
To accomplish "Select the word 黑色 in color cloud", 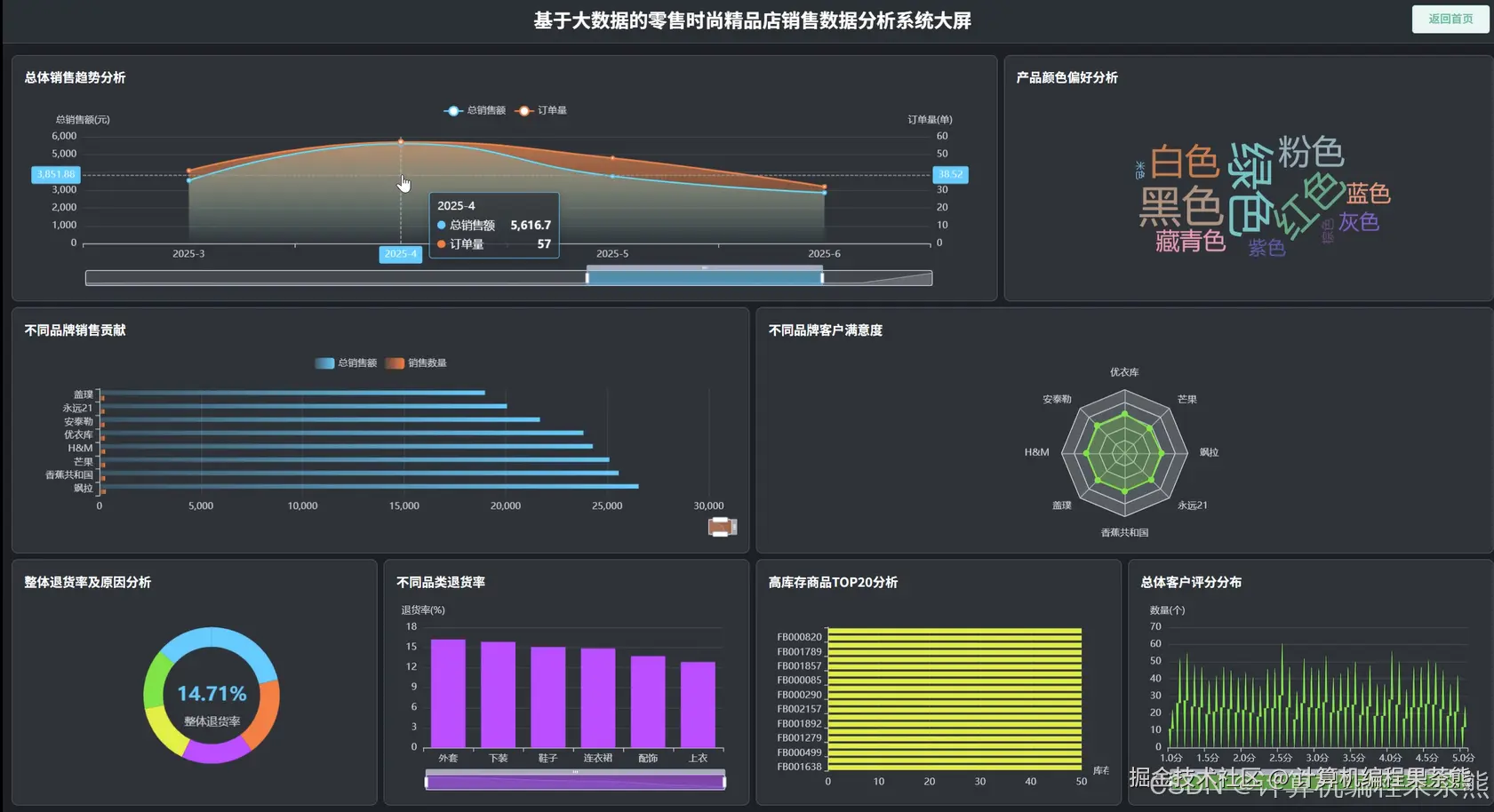I will click(x=1180, y=206).
